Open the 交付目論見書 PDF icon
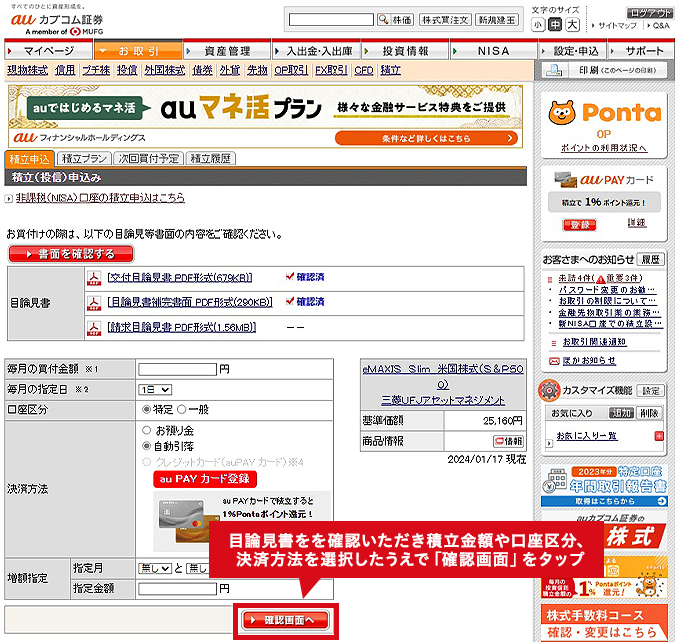The width and height of the screenshot is (680, 642). point(94,278)
